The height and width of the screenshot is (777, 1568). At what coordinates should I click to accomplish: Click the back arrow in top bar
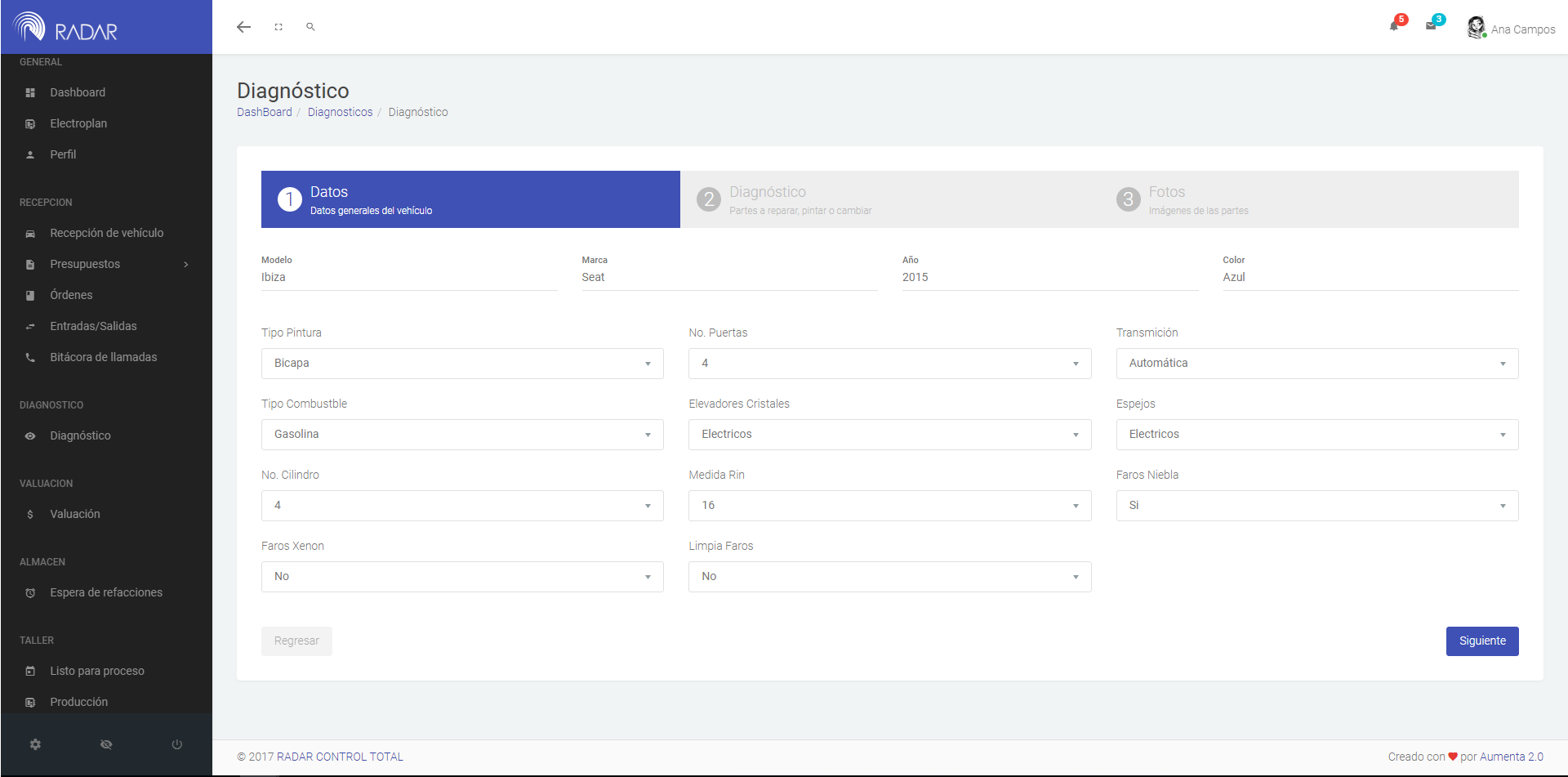point(243,27)
